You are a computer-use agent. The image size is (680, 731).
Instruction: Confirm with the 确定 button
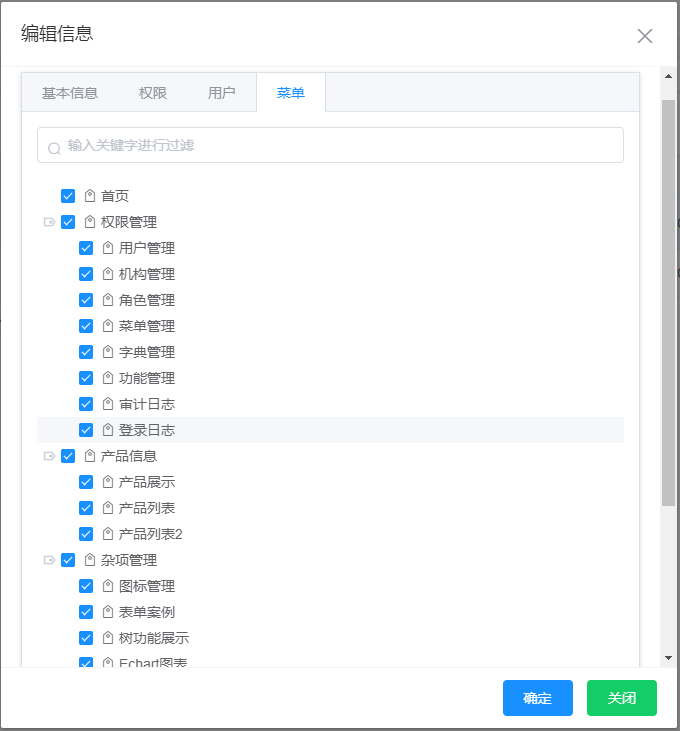click(537, 698)
